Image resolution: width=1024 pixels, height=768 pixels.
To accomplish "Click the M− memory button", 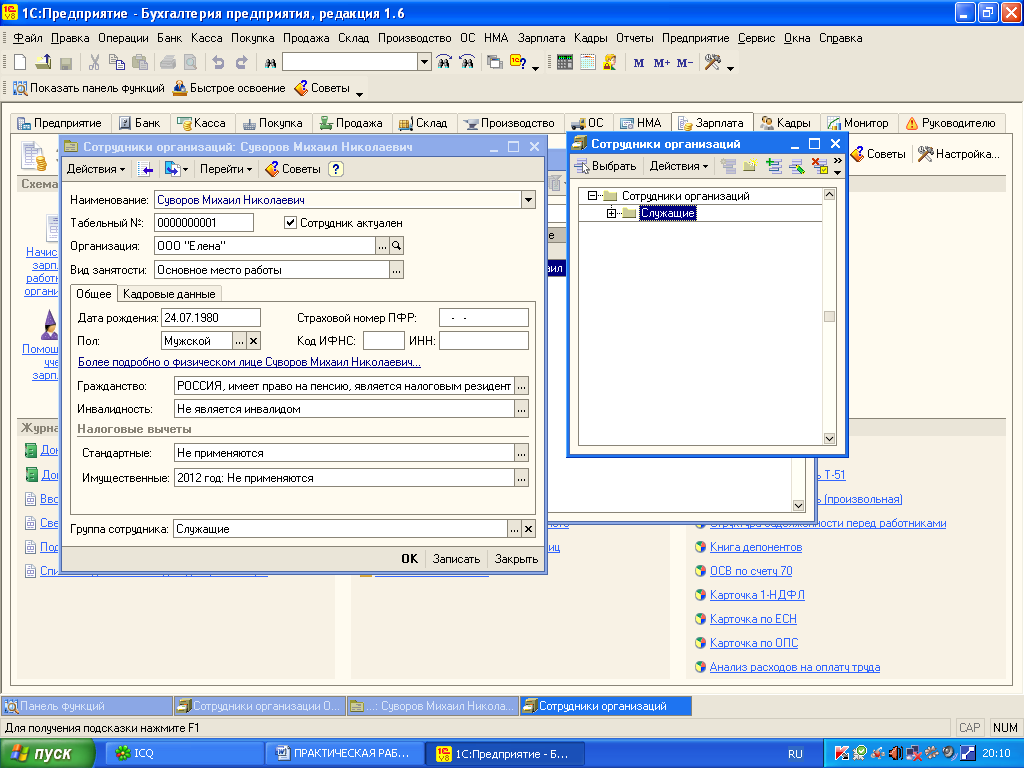I will coord(684,63).
